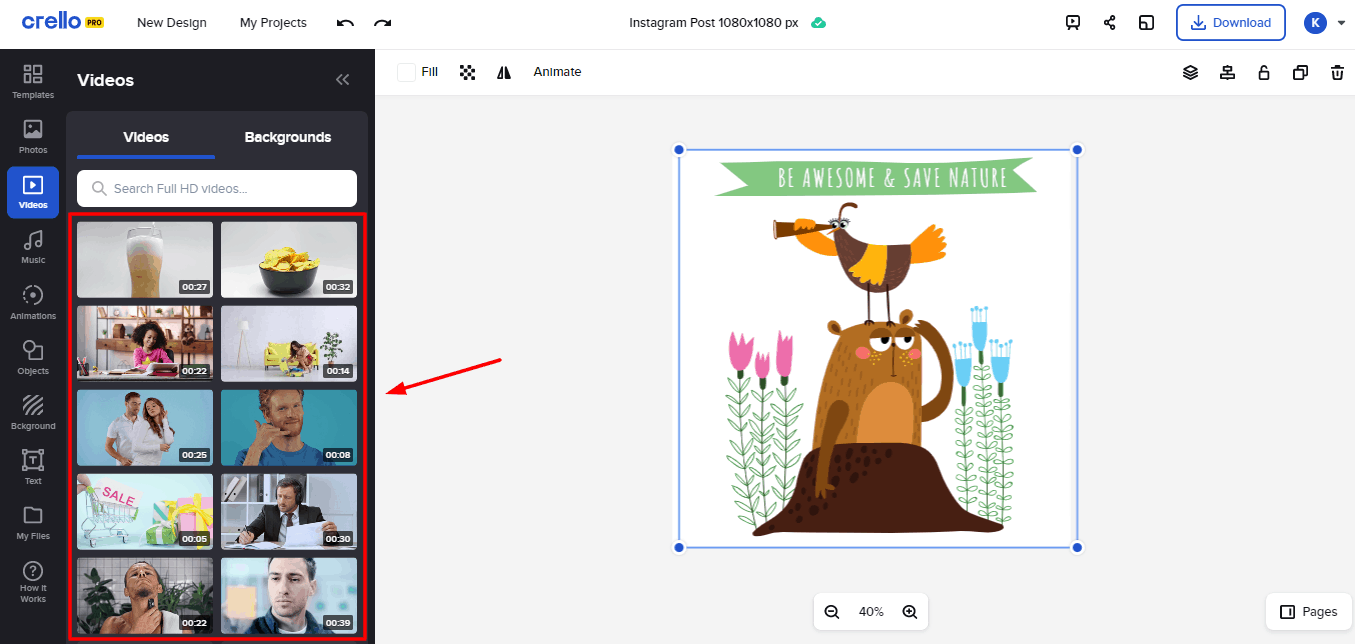Click the Redo arrow icon
Screen dimensions: 1355x644
(382, 23)
